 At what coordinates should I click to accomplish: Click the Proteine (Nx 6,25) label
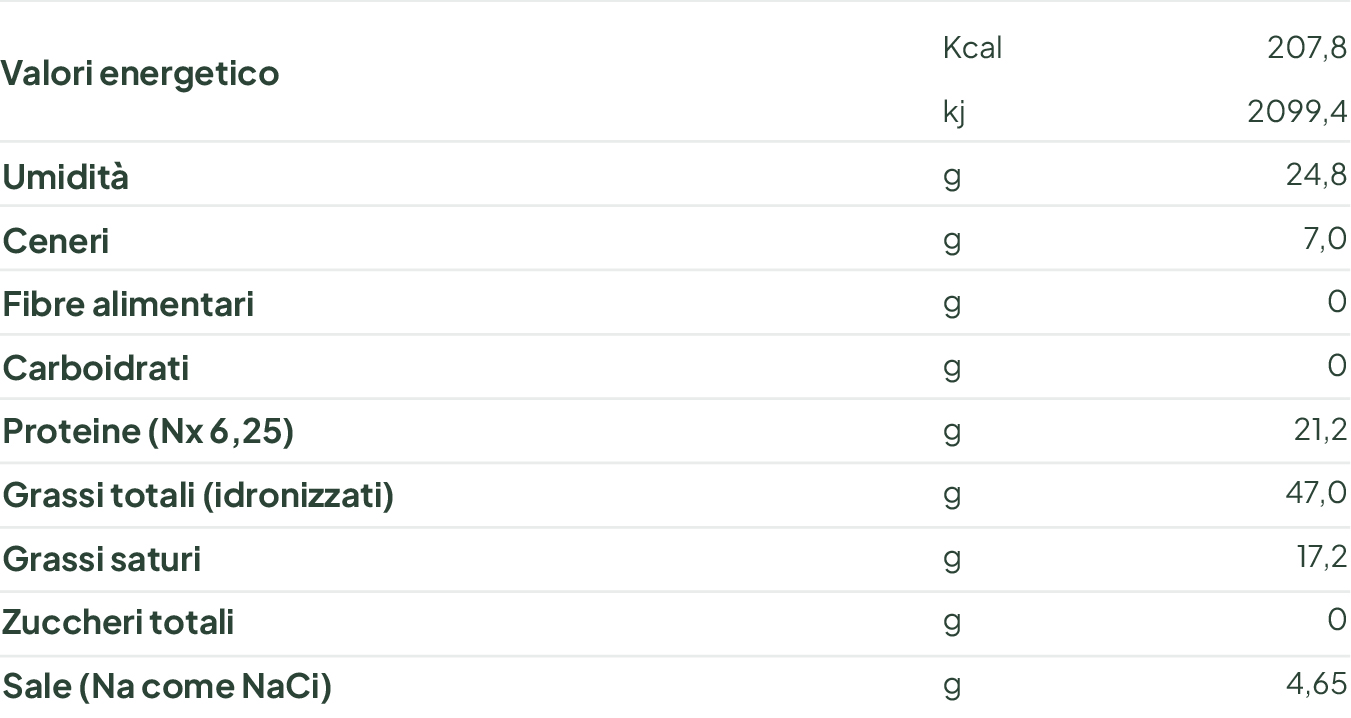[148, 431]
